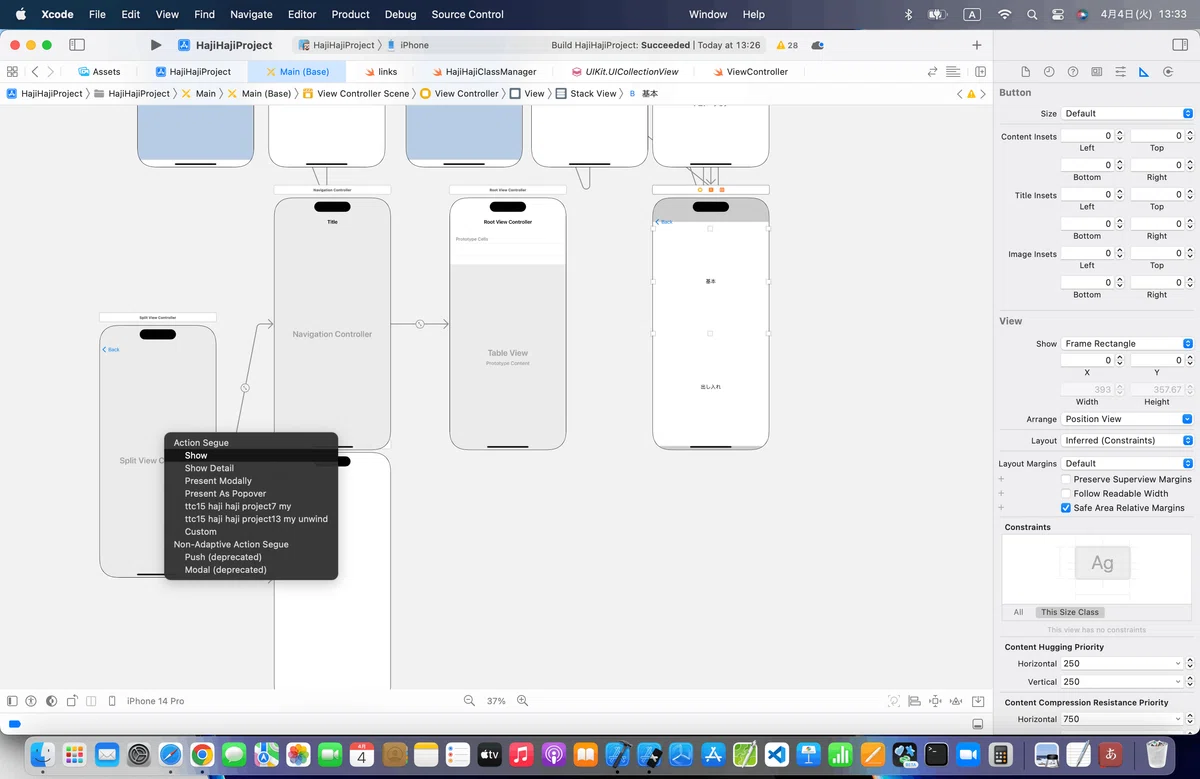Zoom in the storyboard canvas
The height and width of the screenshot is (779, 1200).
(522, 701)
